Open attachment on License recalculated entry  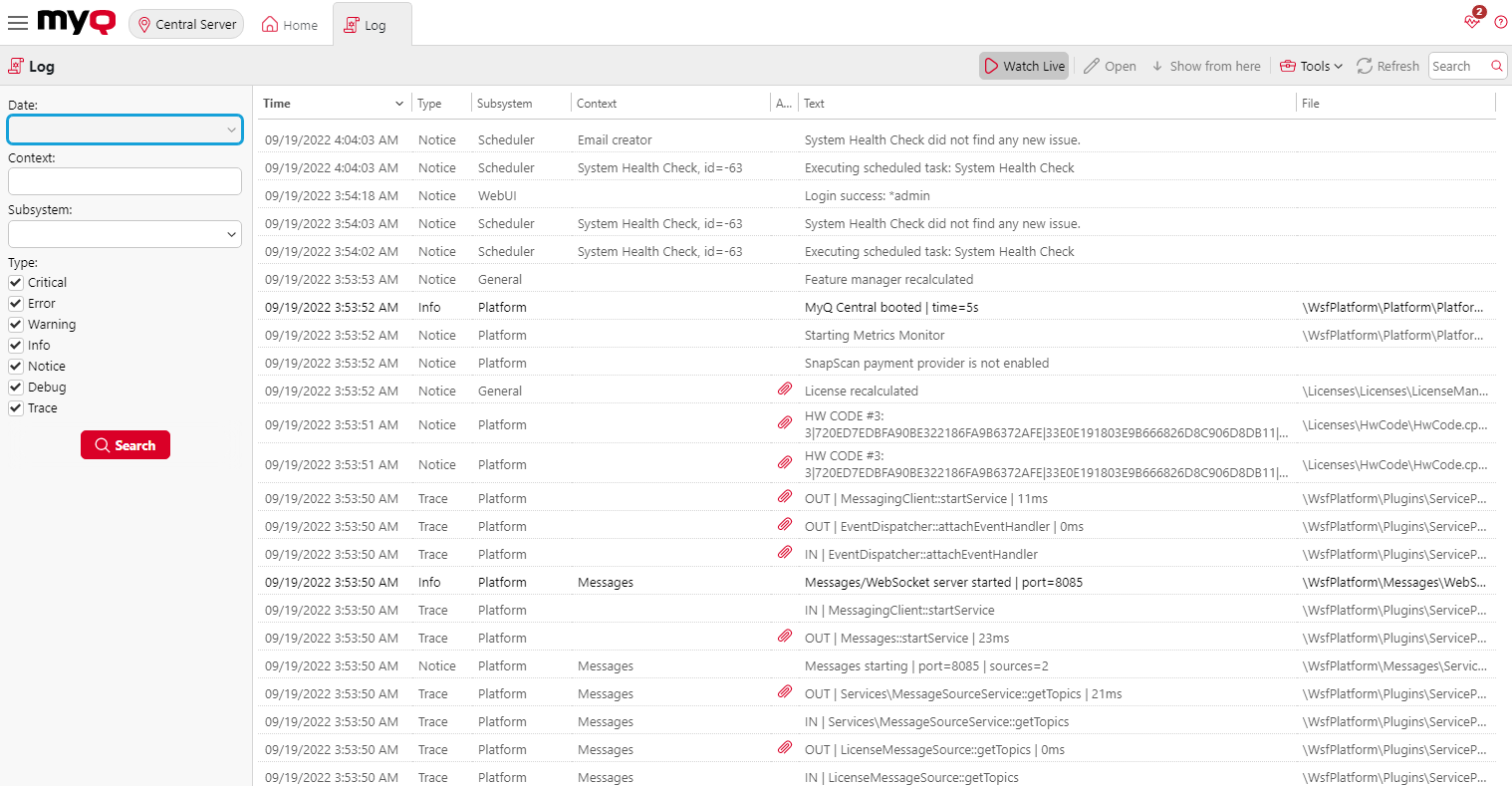coord(785,389)
